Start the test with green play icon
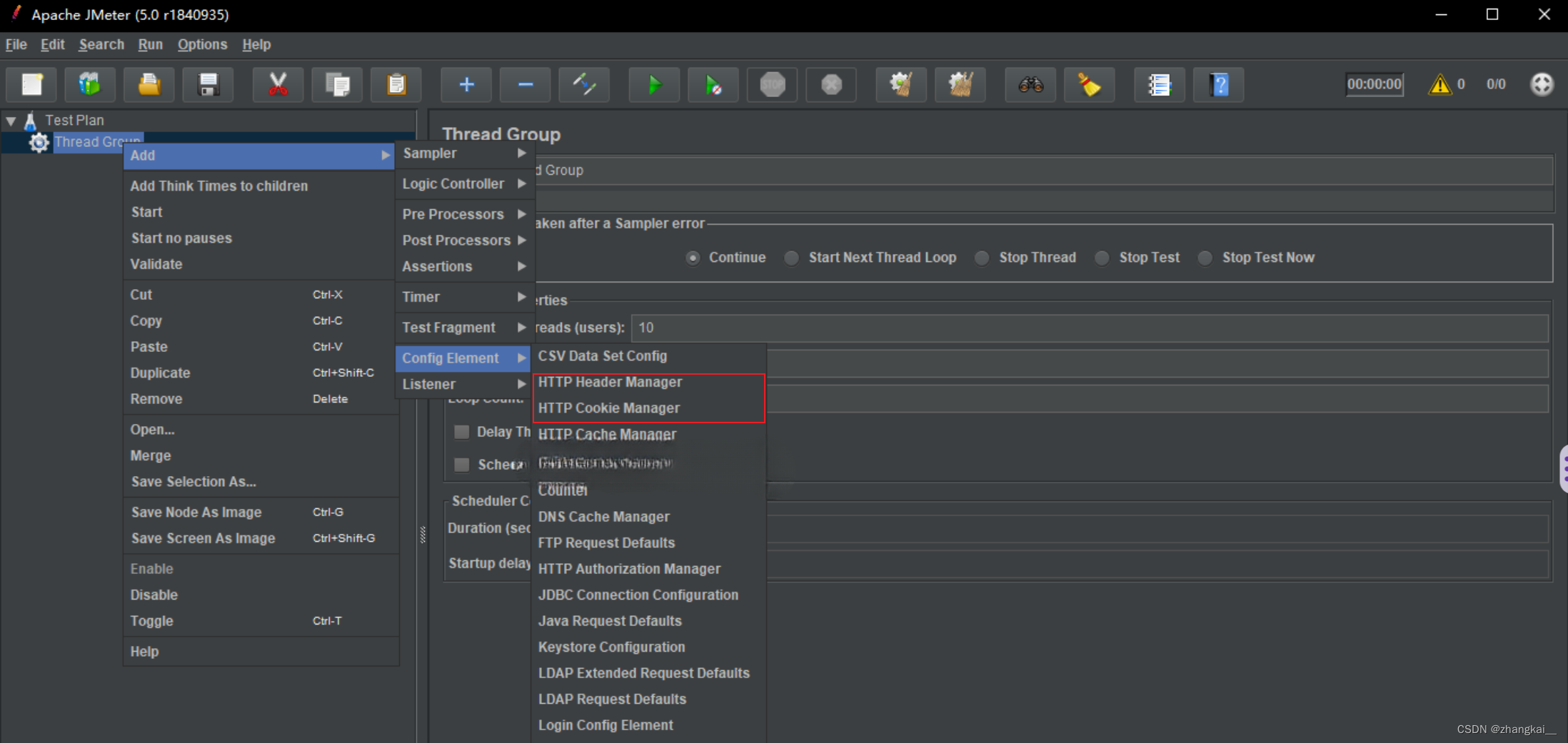1568x743 pixels. click(x=654, y=85)
